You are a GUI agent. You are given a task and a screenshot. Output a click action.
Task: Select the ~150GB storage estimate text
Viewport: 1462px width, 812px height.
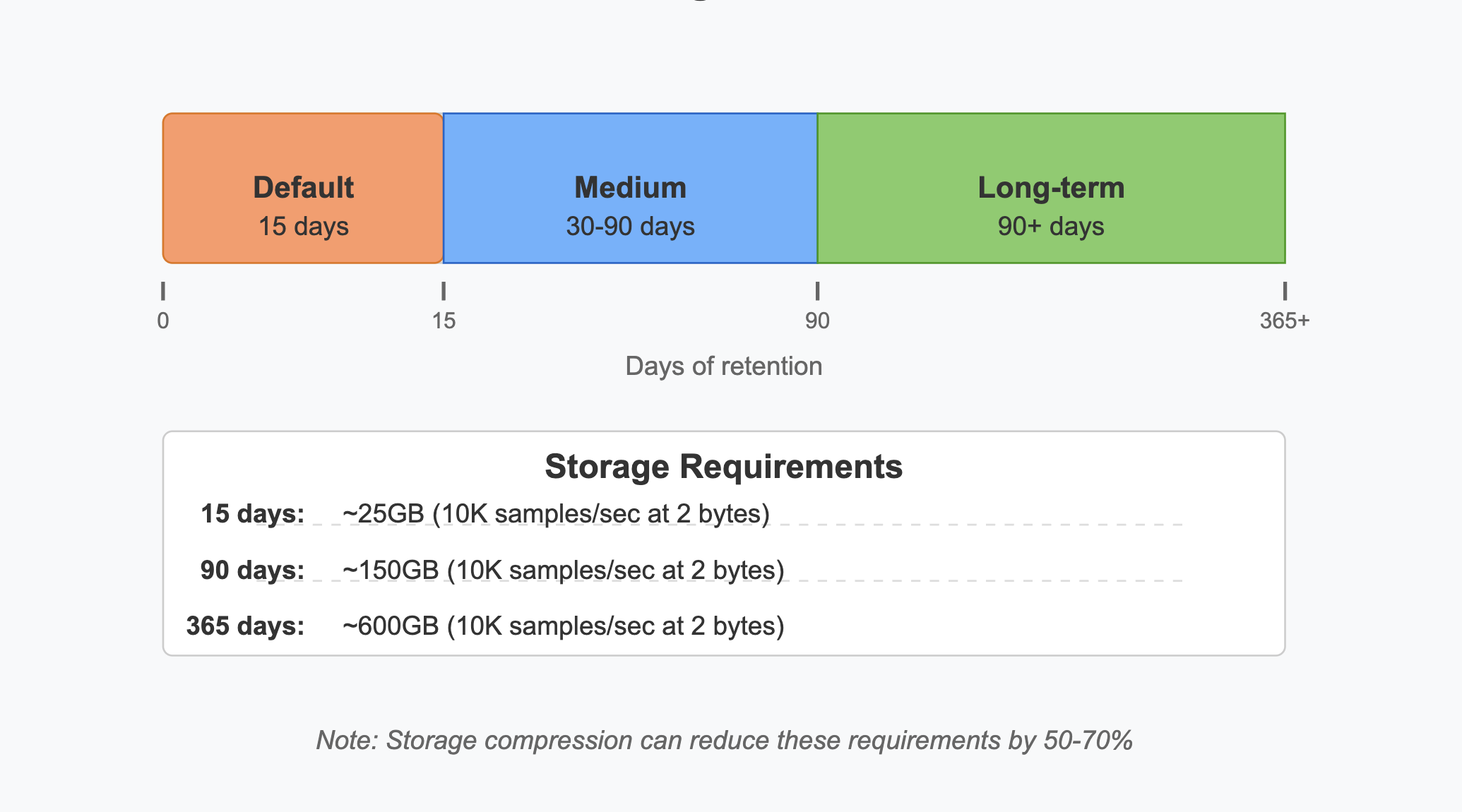click(563, 570)
